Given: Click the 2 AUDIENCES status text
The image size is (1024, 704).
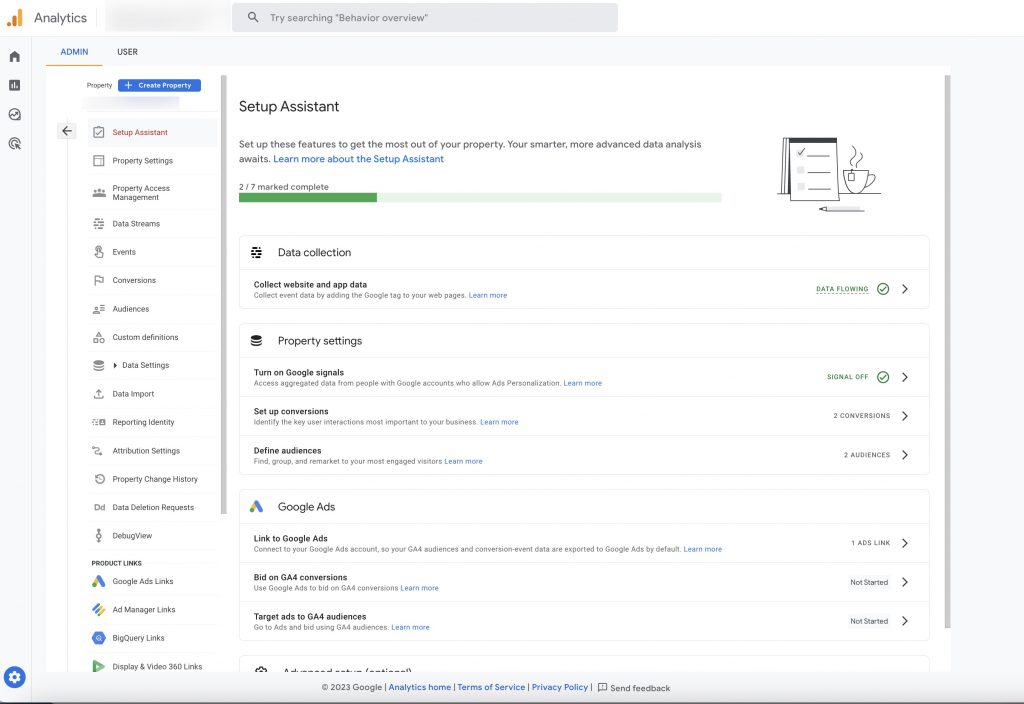Looking at the screenshot, I should click(x=867, y=455).
